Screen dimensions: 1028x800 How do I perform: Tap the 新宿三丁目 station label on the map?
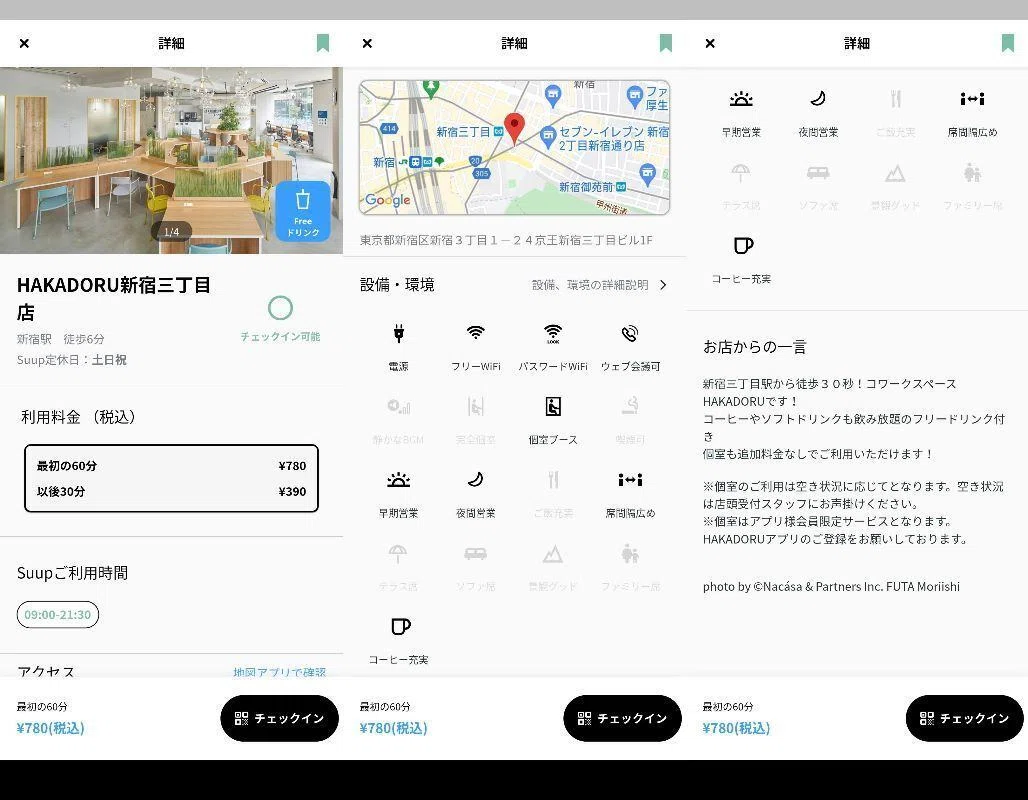tap(463, 132)
